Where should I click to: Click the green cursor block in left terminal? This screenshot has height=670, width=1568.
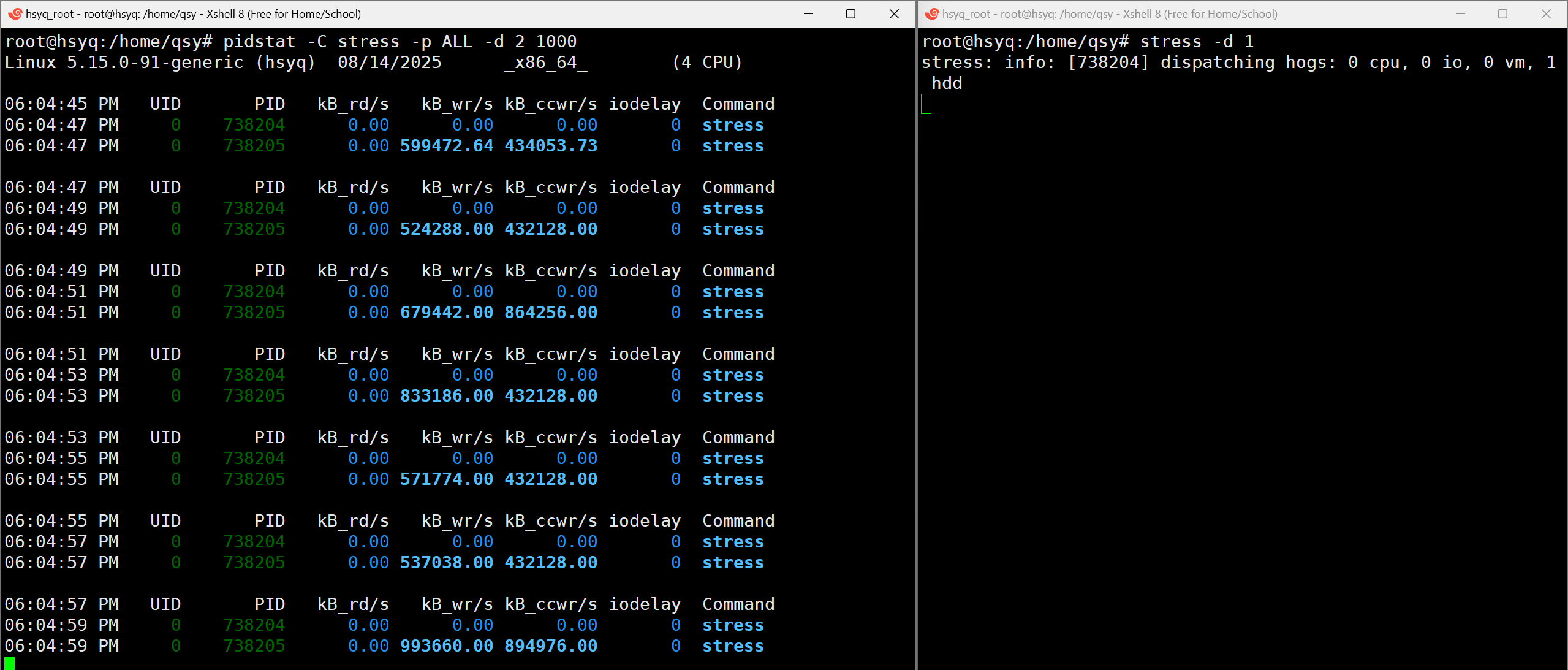click(x=9, y=663)
